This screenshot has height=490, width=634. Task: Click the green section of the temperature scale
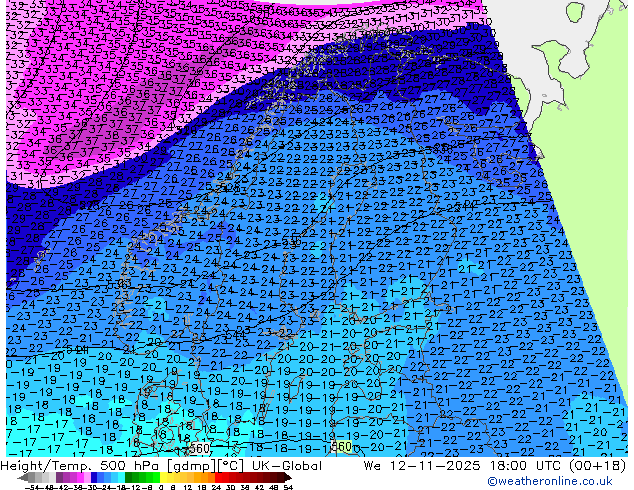coord(142,478)
